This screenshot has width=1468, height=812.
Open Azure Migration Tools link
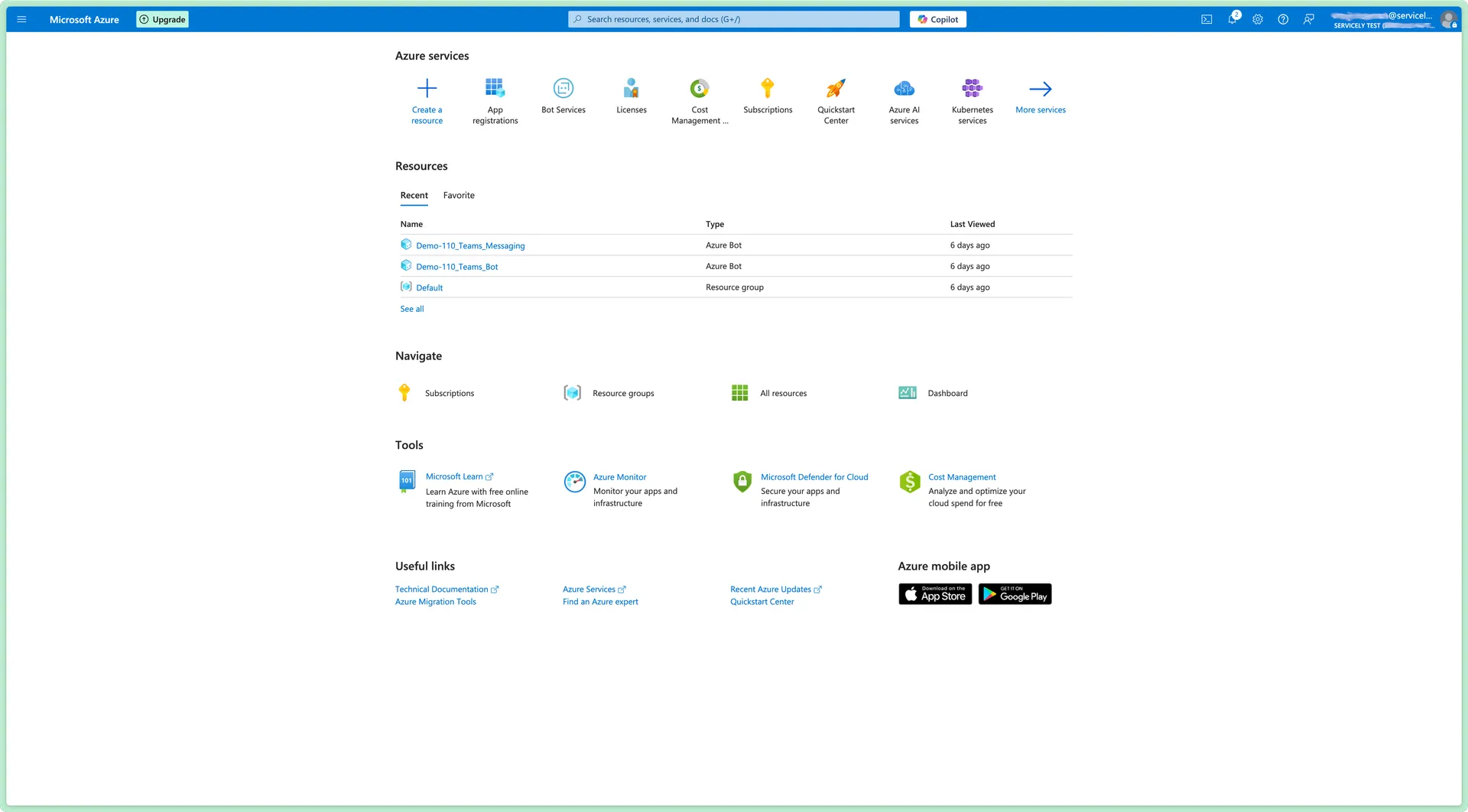point(435,602)
